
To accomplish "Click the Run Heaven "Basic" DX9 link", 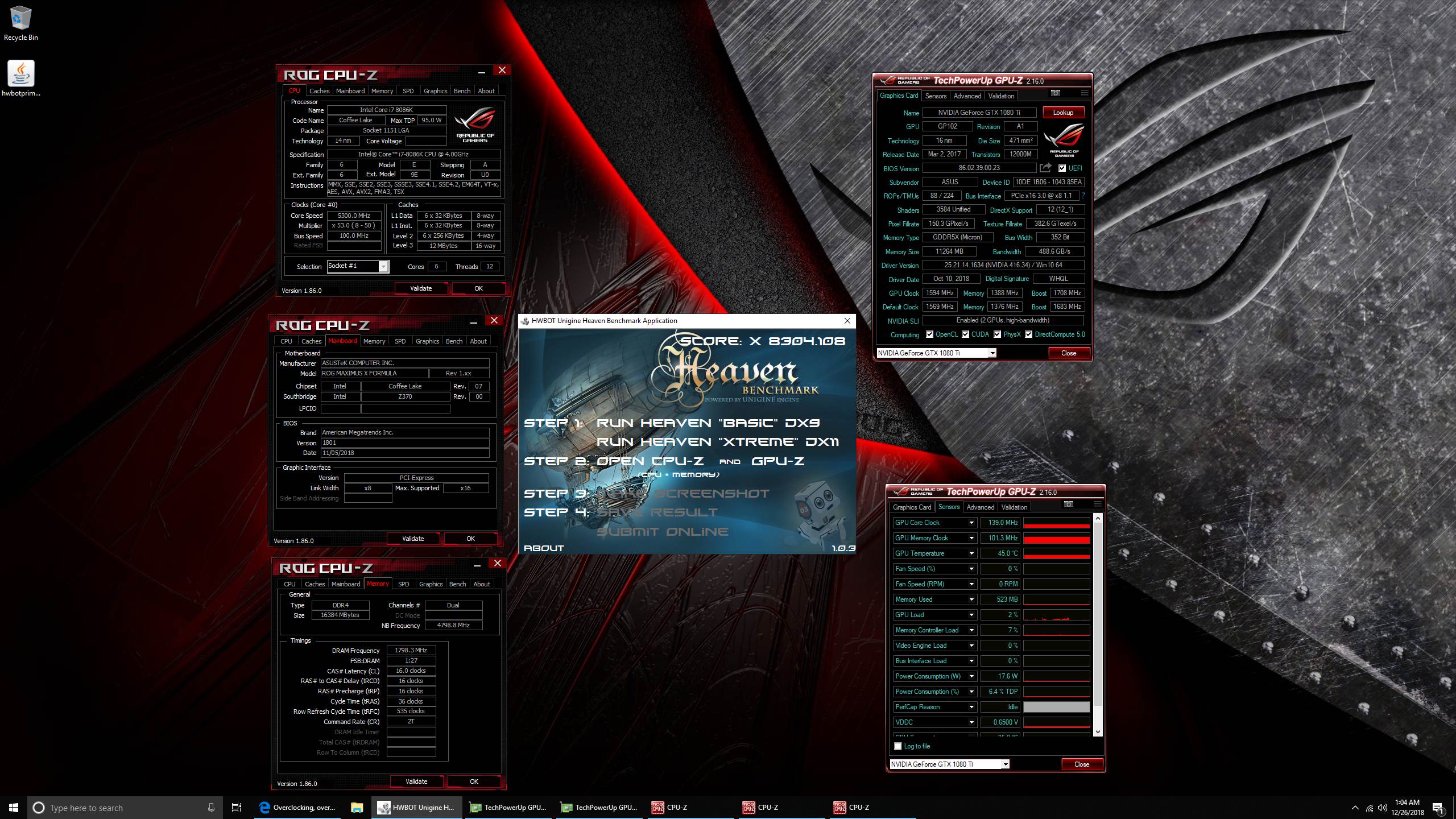I will pos(708,423).
